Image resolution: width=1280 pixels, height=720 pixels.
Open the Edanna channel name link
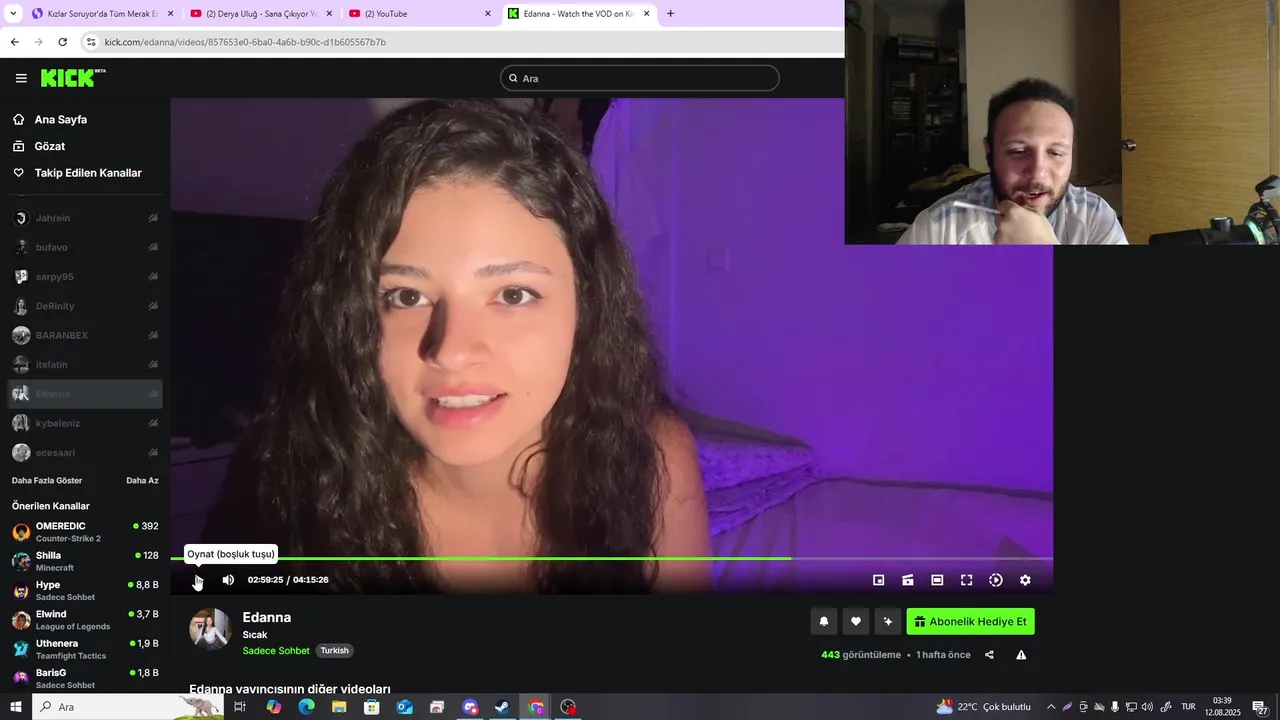267,617
